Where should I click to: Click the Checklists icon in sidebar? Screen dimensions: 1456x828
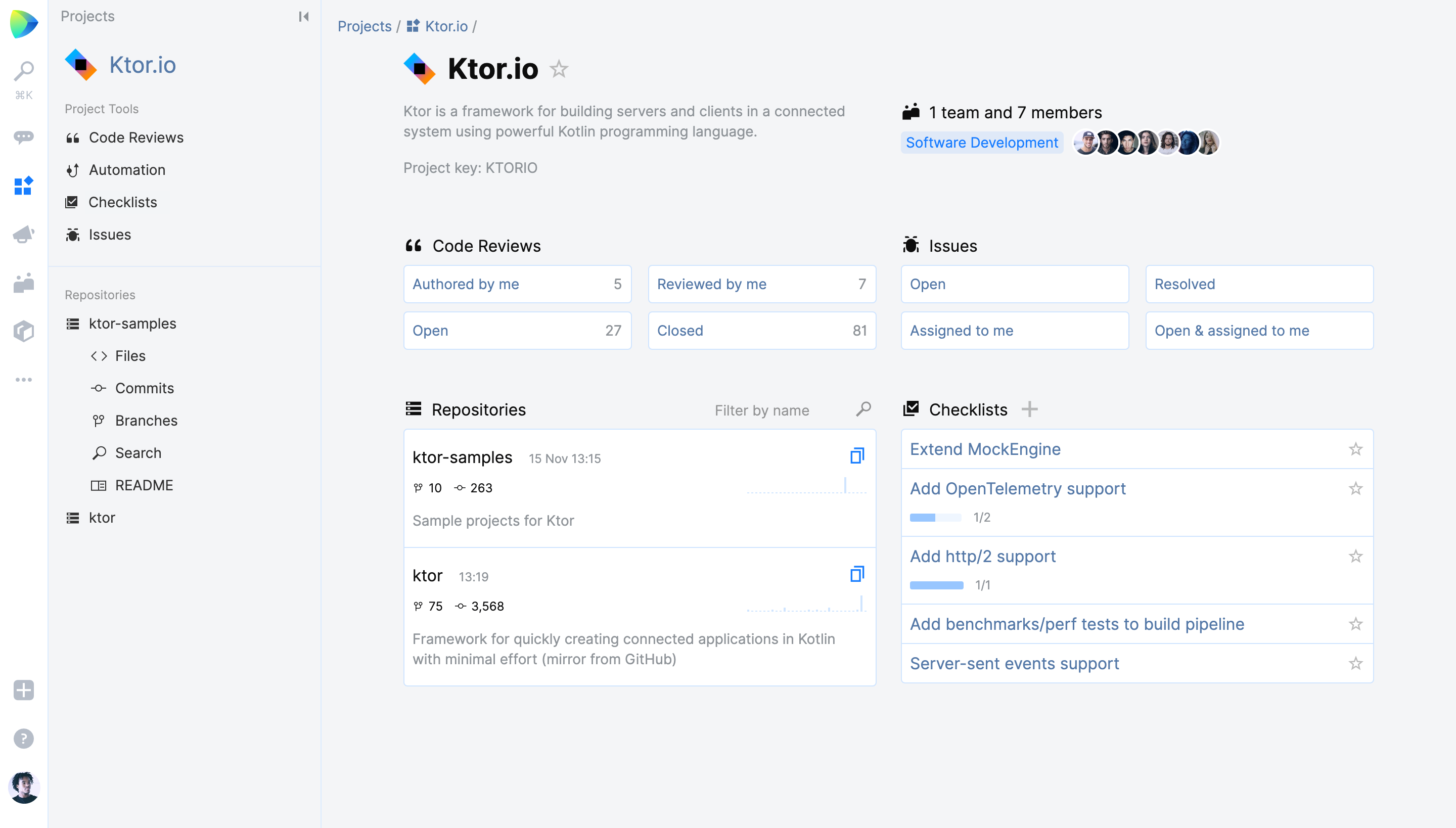(x=72, y=202)
